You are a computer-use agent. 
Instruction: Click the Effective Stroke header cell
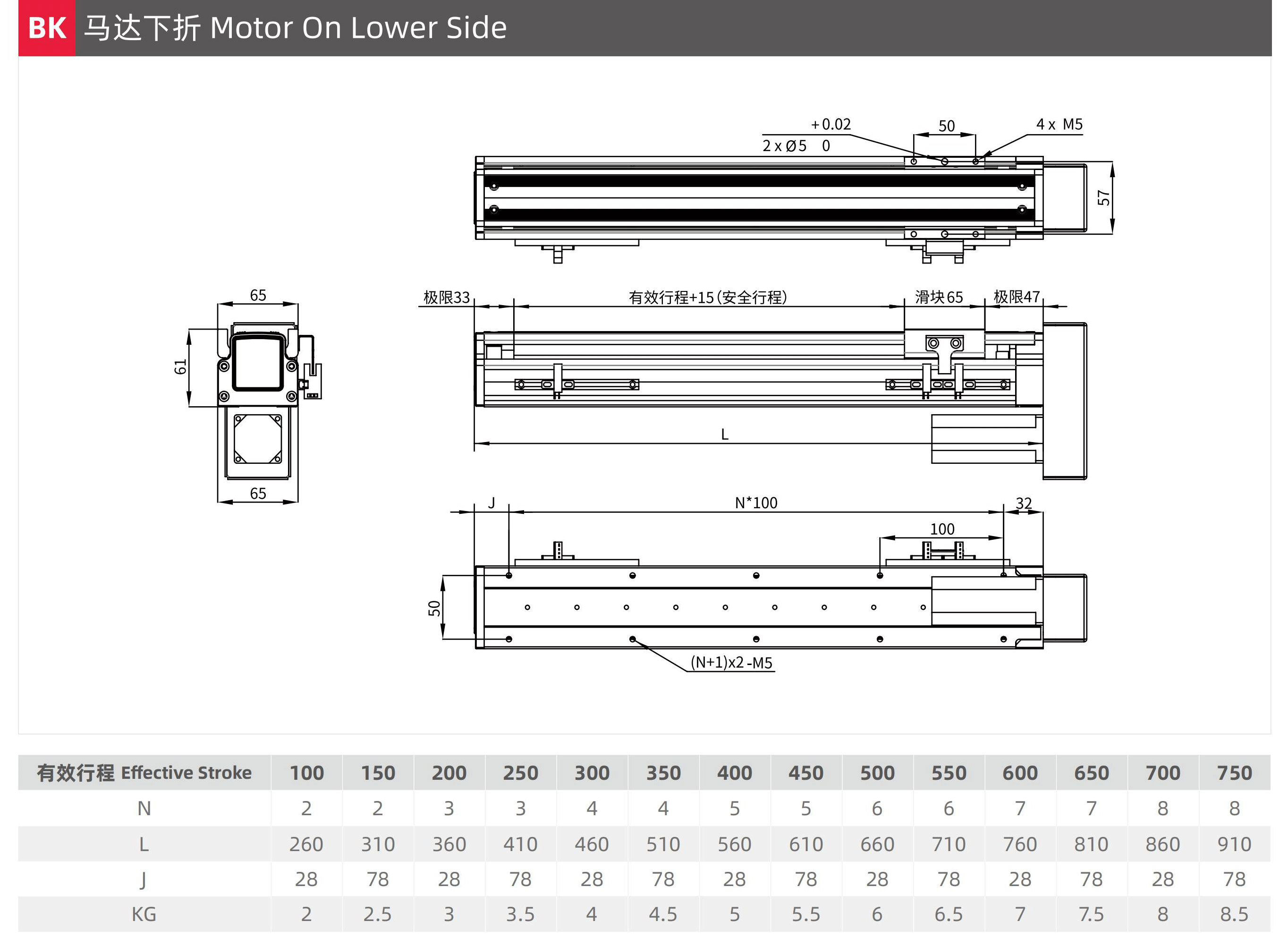(x=144, y=773)
